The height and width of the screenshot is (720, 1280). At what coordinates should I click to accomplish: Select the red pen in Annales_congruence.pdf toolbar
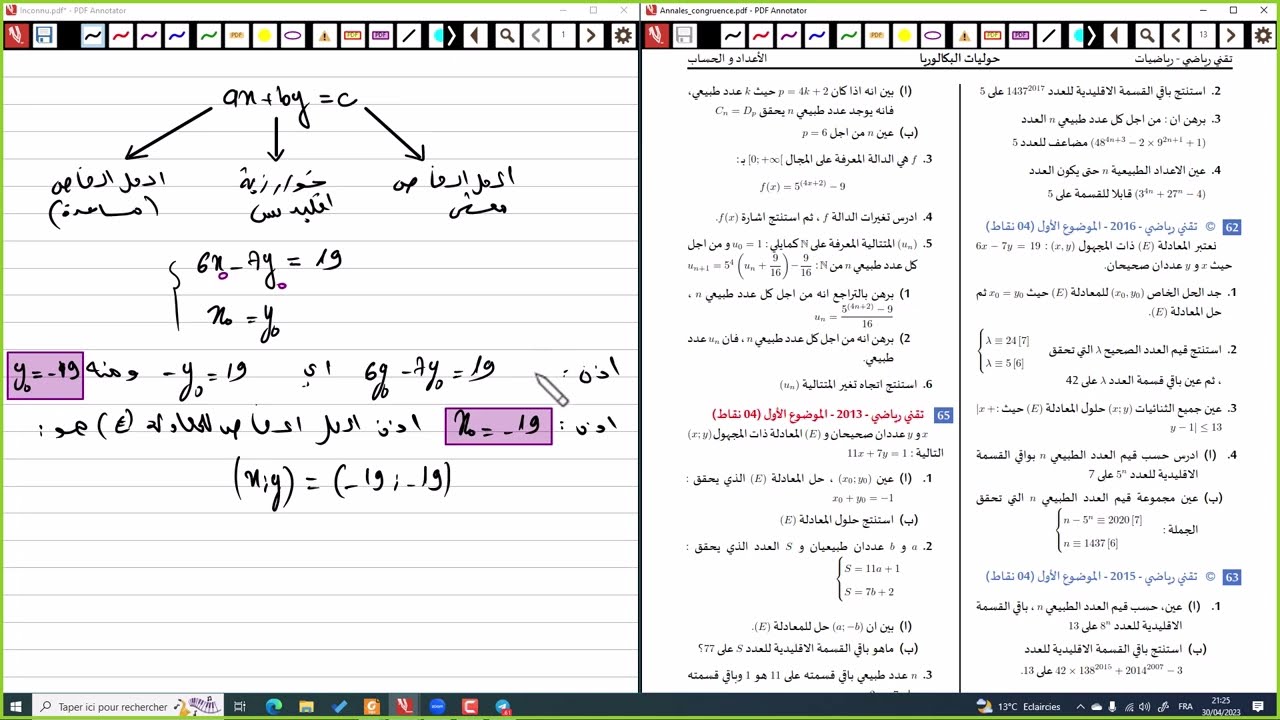pos(761,36)
